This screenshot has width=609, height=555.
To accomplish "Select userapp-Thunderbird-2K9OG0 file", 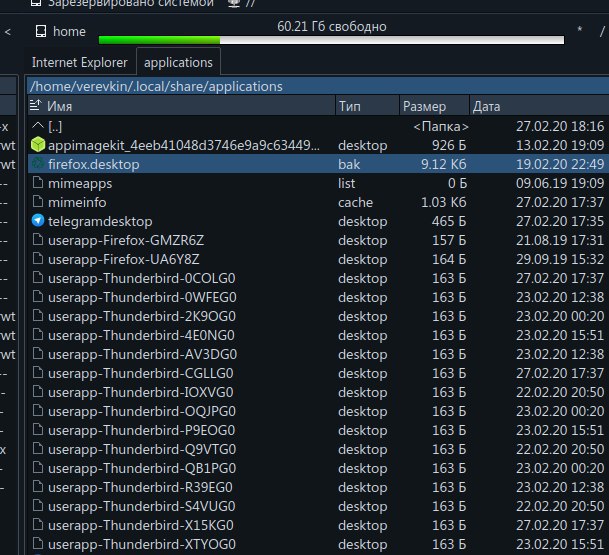I will tap(318, 316).
